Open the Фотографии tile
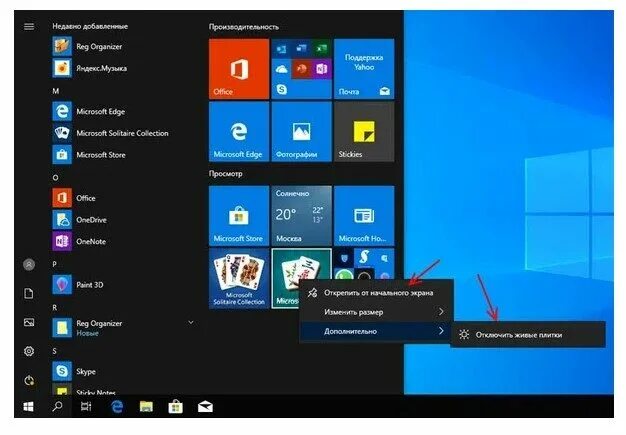The width and height of the screenshot is (626, 435). coord(301,131)
